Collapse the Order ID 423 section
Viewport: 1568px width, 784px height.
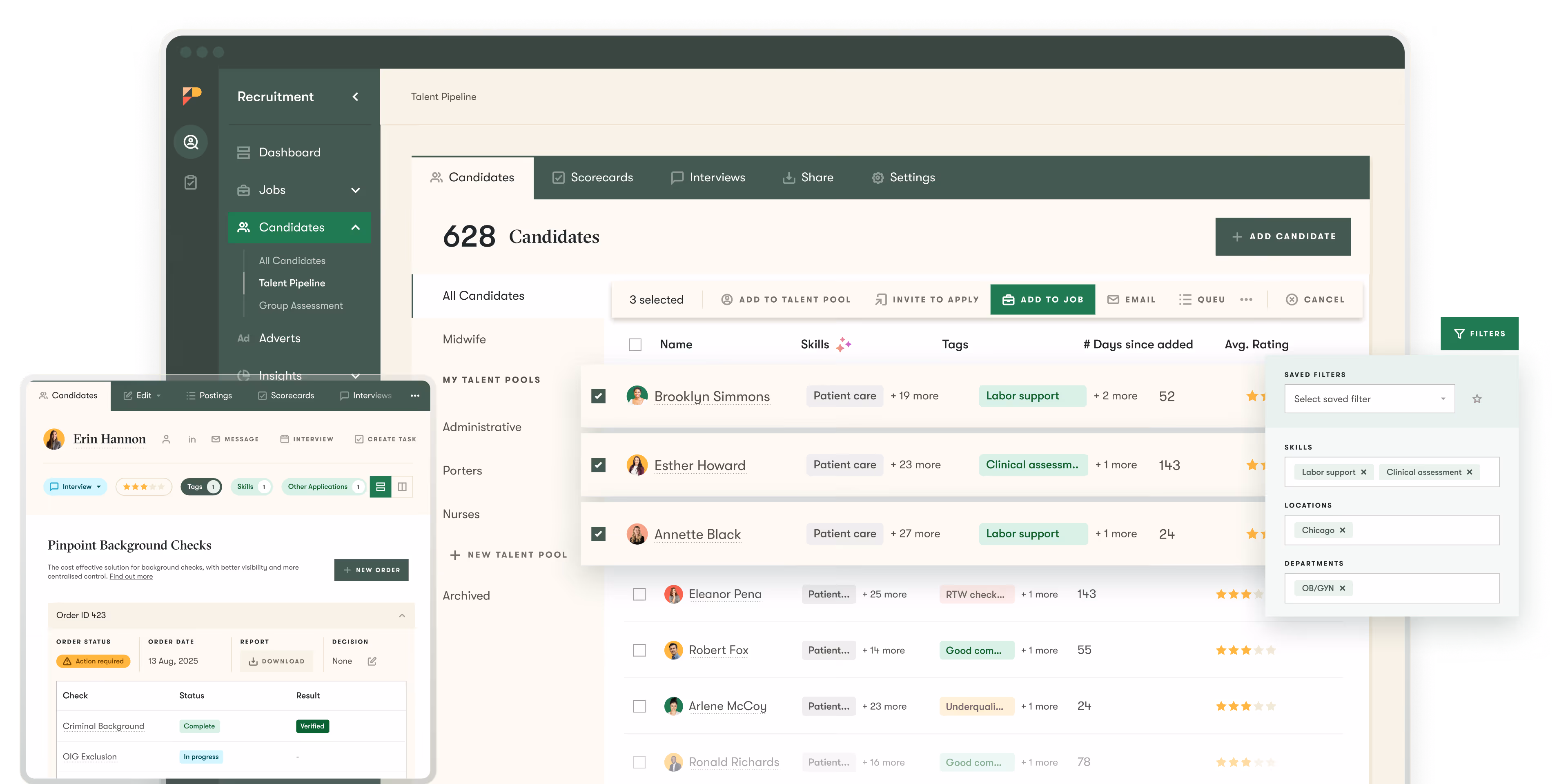402,616
